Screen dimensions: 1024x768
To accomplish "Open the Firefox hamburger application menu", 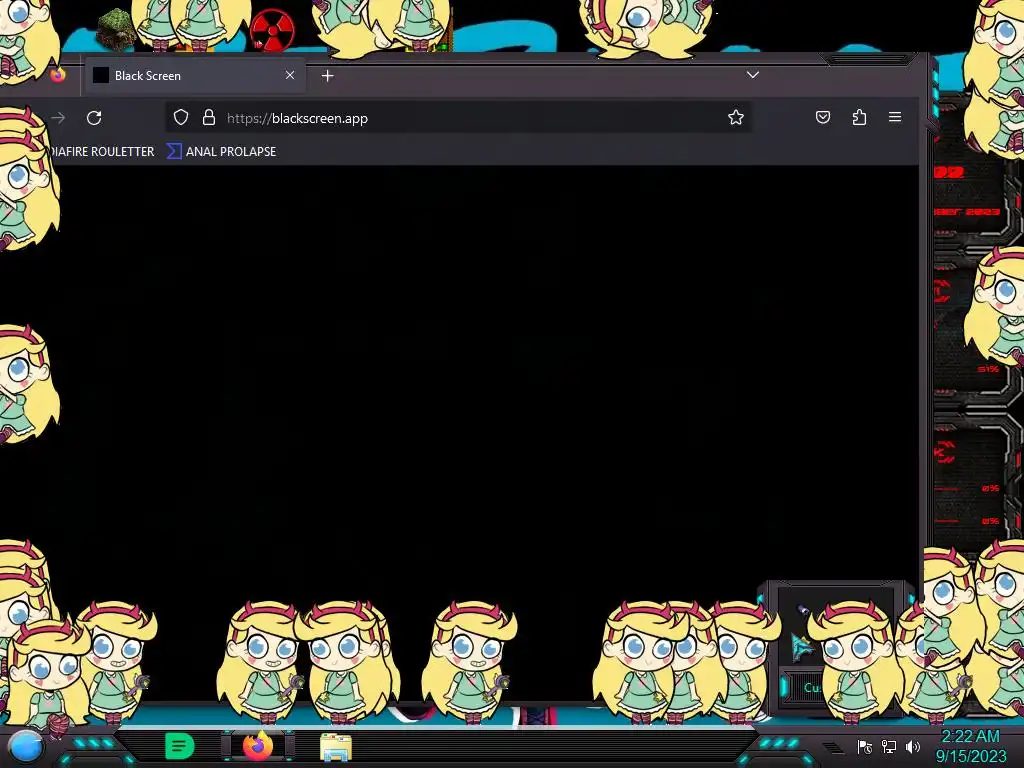I will 895,117.
